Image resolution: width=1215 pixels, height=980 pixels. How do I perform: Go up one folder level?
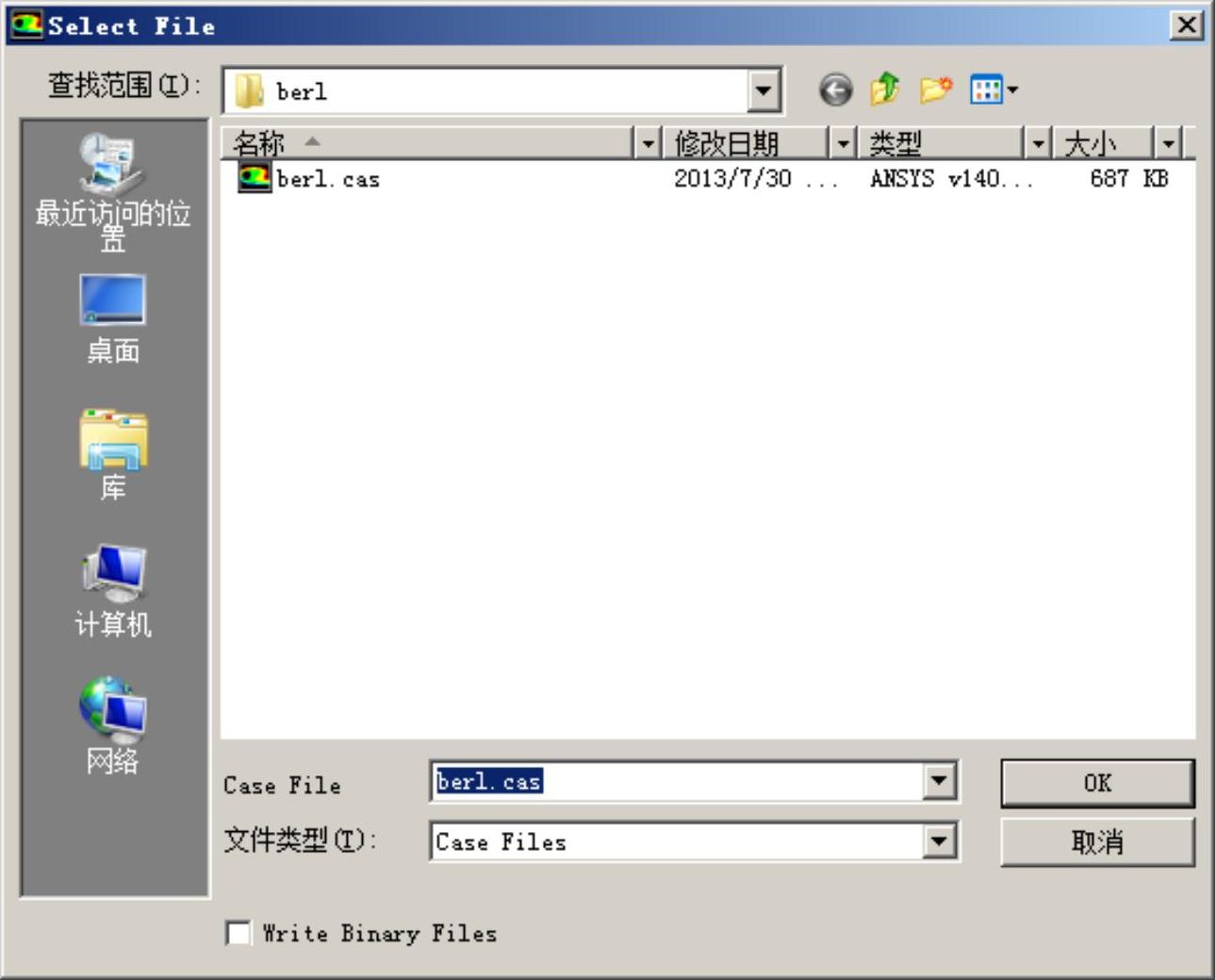[x=884, y=90]
